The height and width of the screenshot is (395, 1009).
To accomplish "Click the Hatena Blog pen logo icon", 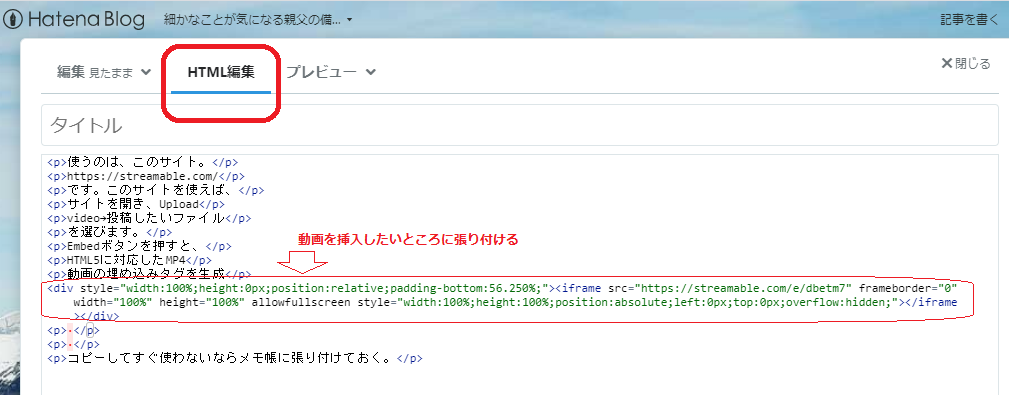I will click(13, 19).
